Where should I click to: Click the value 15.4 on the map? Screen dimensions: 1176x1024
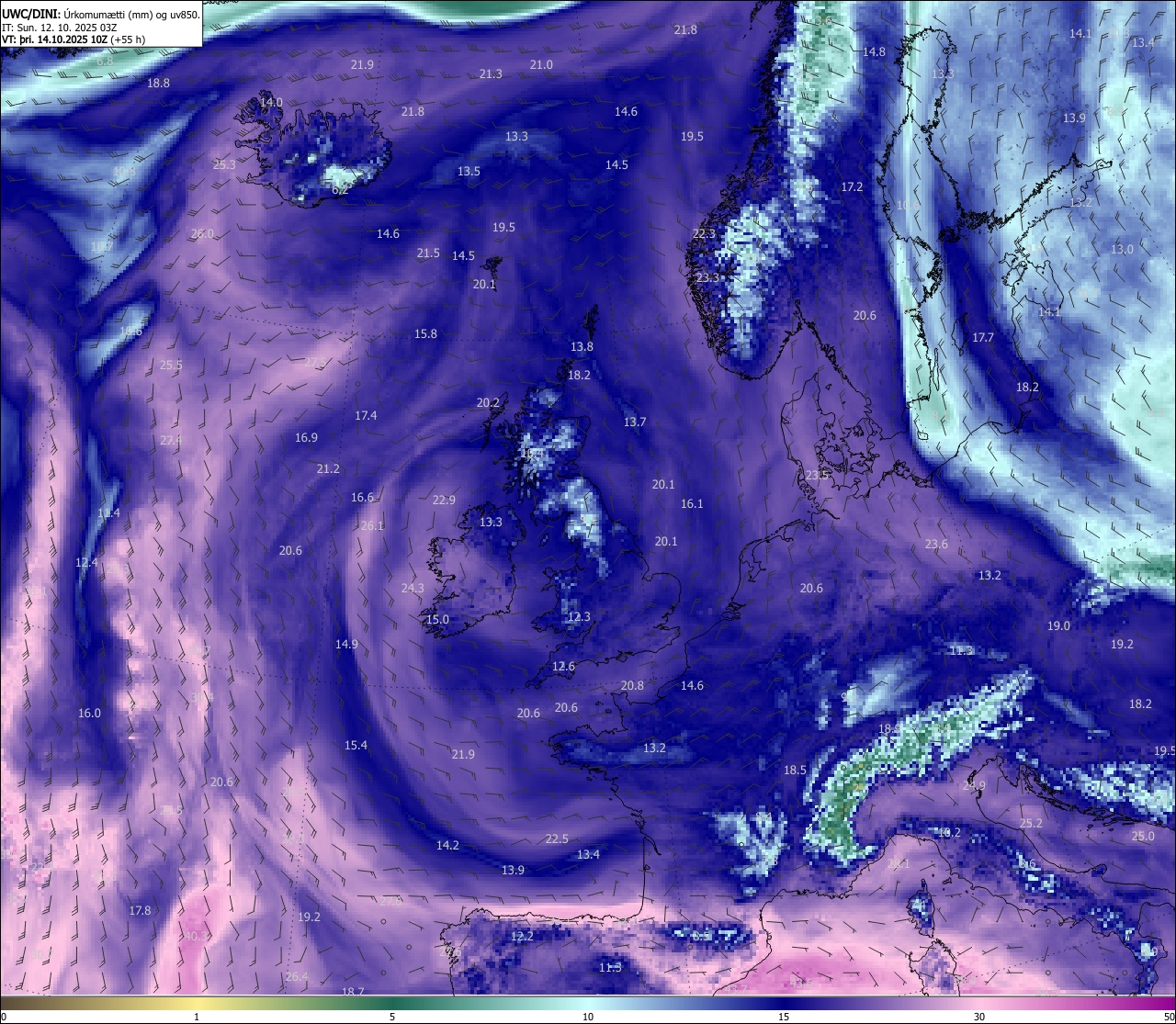point(356,745)
